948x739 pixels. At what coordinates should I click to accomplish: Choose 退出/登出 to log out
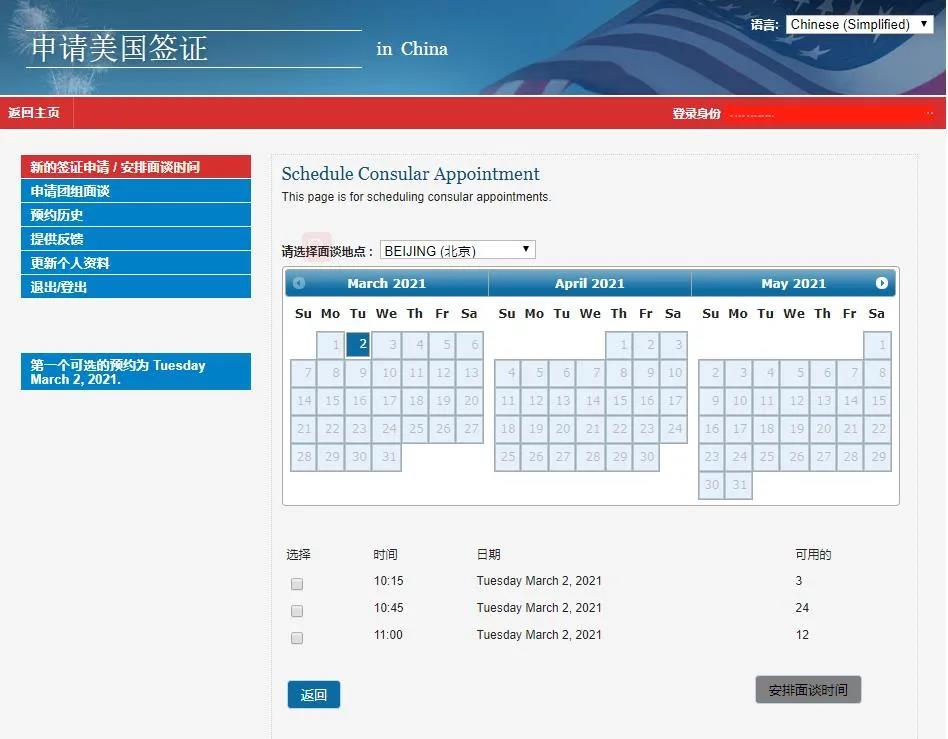(136, 287)
